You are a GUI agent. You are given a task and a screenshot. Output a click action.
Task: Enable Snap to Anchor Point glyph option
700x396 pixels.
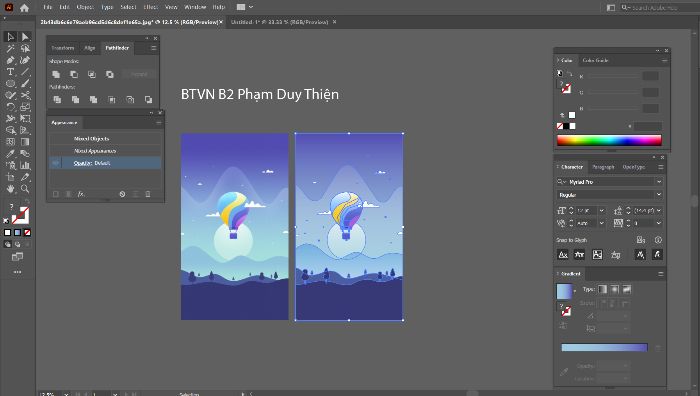(657, 254)
